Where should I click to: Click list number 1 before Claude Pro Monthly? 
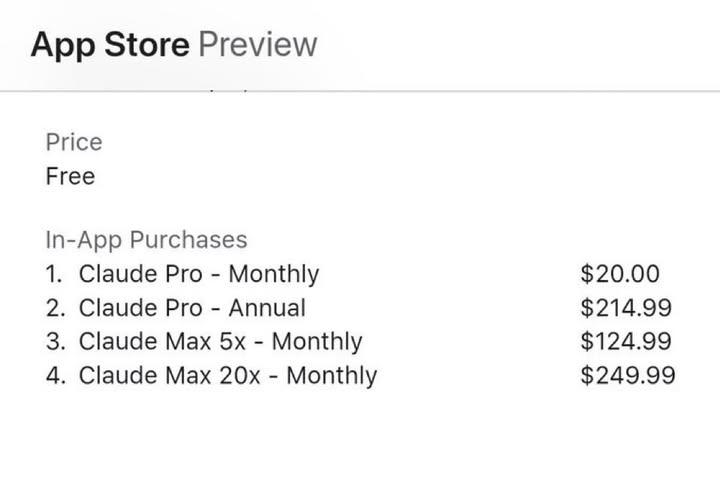(53, 274)
